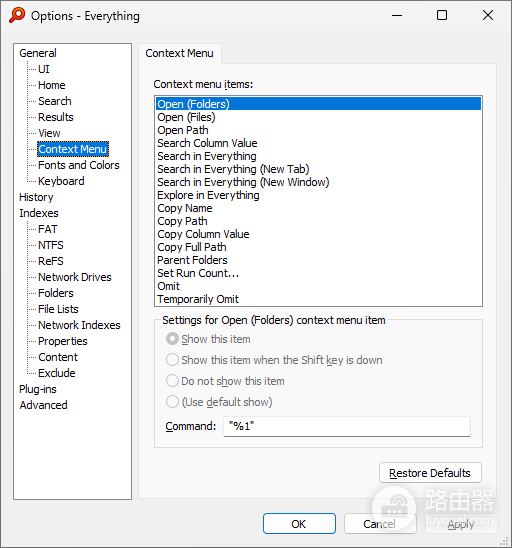Click into the Command input field
The image size is (512, 548).
[x=347, y=426]
